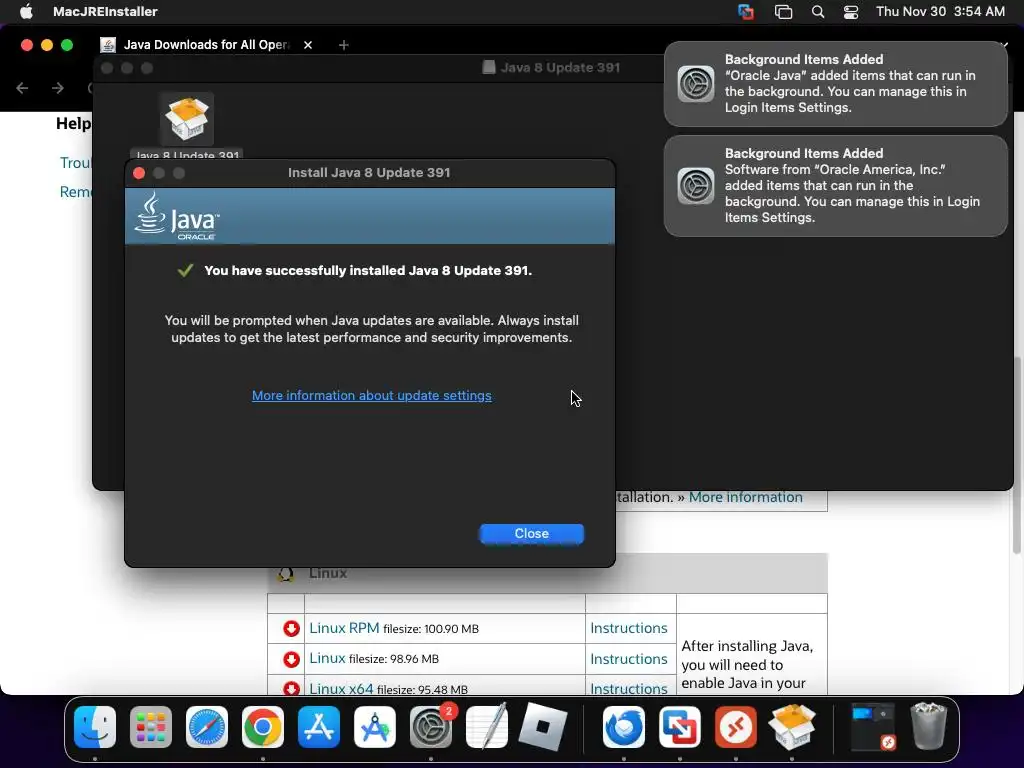Open VMware Fusion icon in the Dock
1024x768 pixels.
(x=680, y=727)
